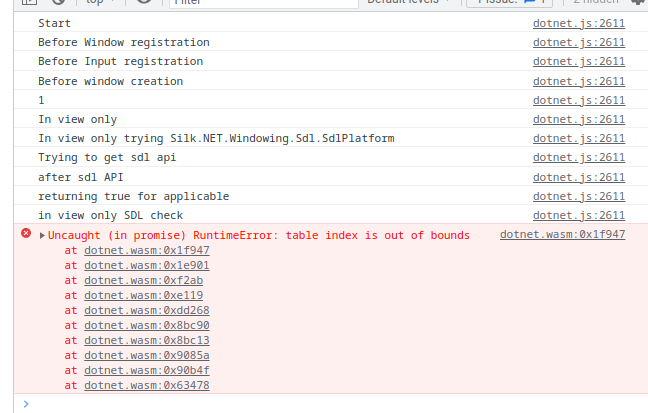Click the Filter text field

point(262,3)
